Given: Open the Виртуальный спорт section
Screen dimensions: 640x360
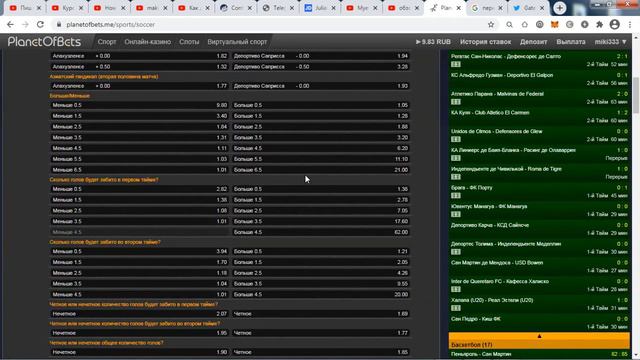Looking at the screenshot, I should [237, 42].
